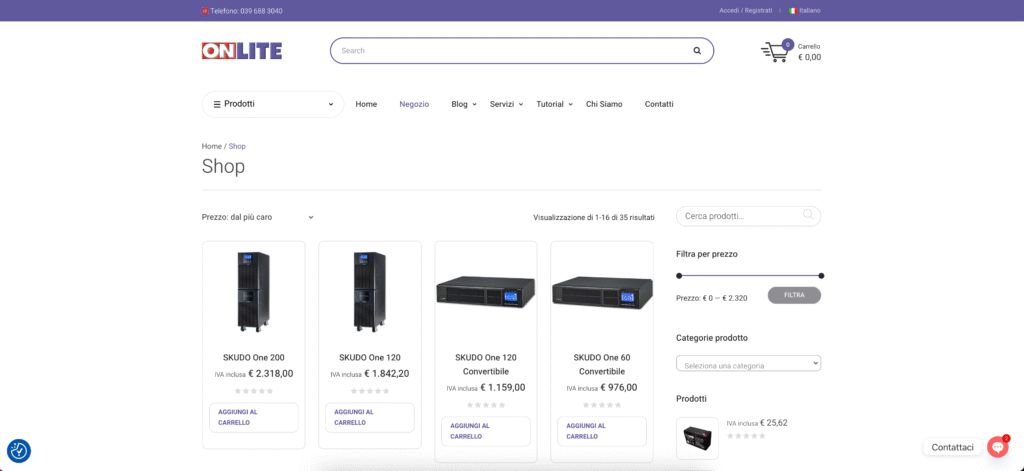
Task: Add SKUDO One 120 tower to cart
Action: point(370,417)
